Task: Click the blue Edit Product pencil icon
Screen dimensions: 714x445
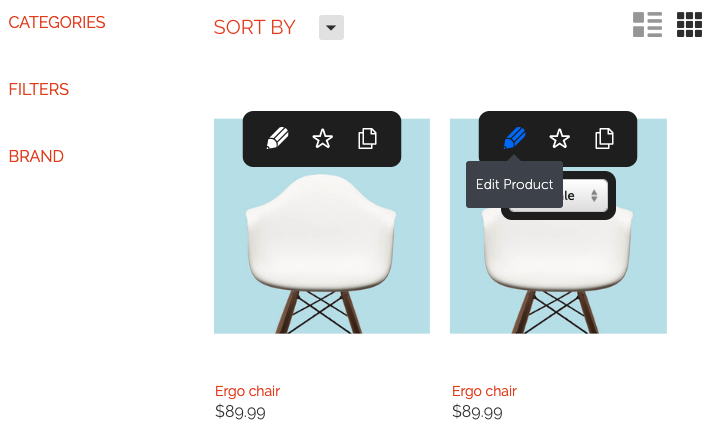Action: click(514, 138)
